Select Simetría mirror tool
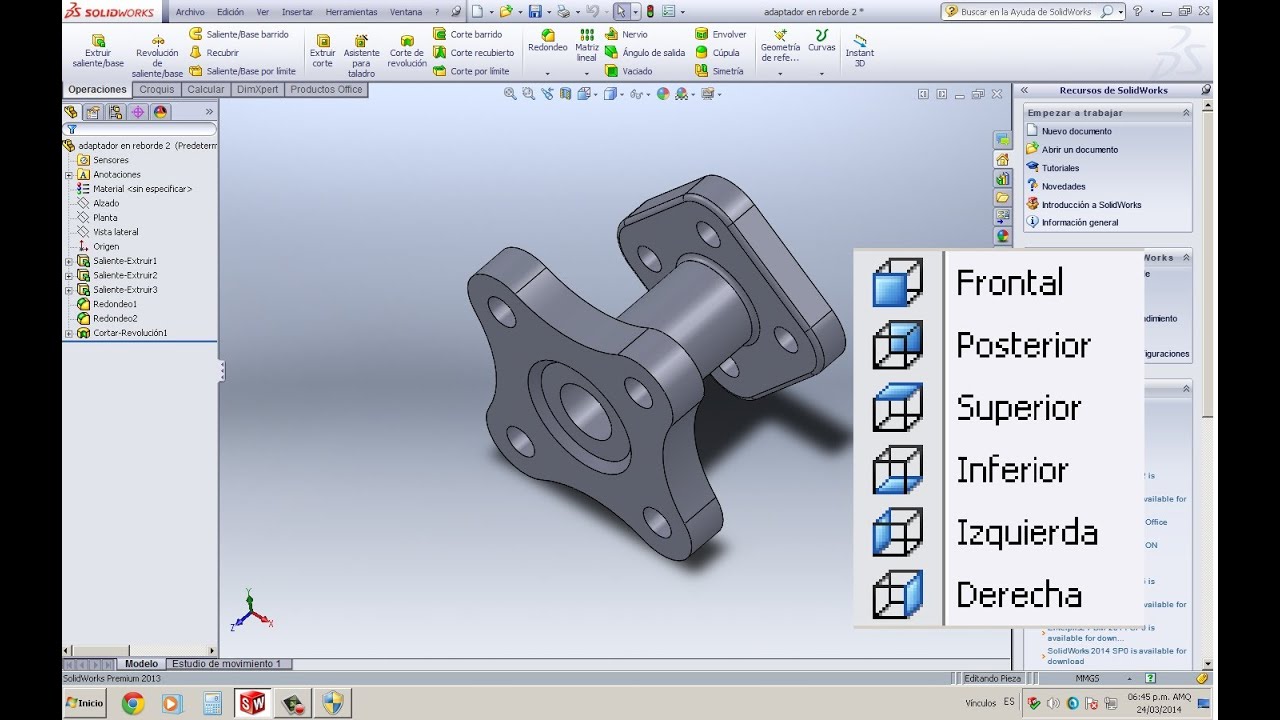This screenshot has height=720, width=1280. click(x=720, y=71)
